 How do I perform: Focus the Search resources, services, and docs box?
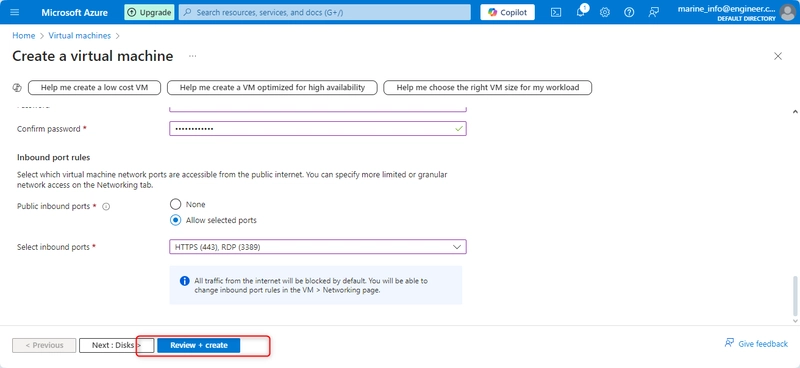pyautogui.click(x=324, y=12)
